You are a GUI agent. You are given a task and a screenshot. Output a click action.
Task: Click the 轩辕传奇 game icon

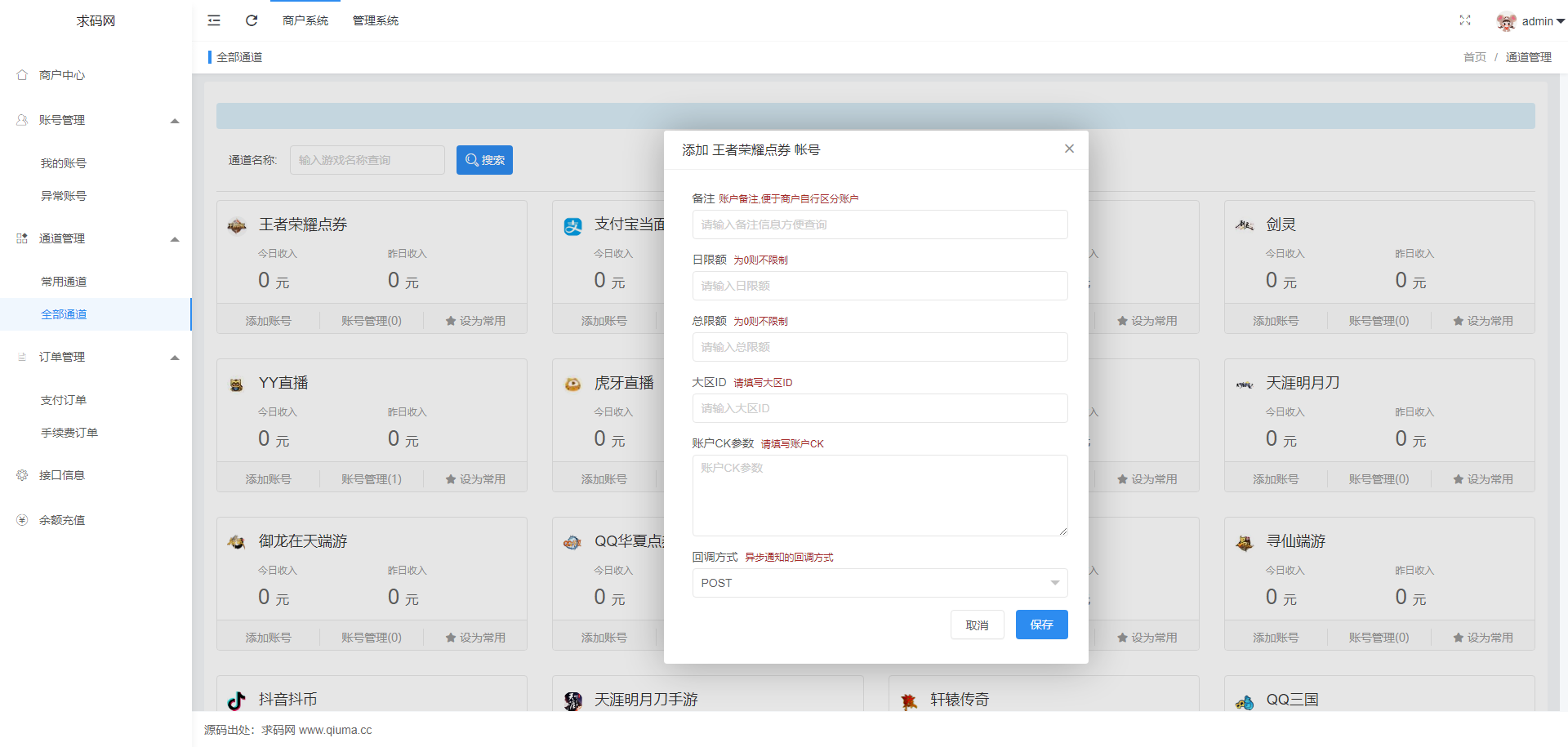tap(909, 701)
